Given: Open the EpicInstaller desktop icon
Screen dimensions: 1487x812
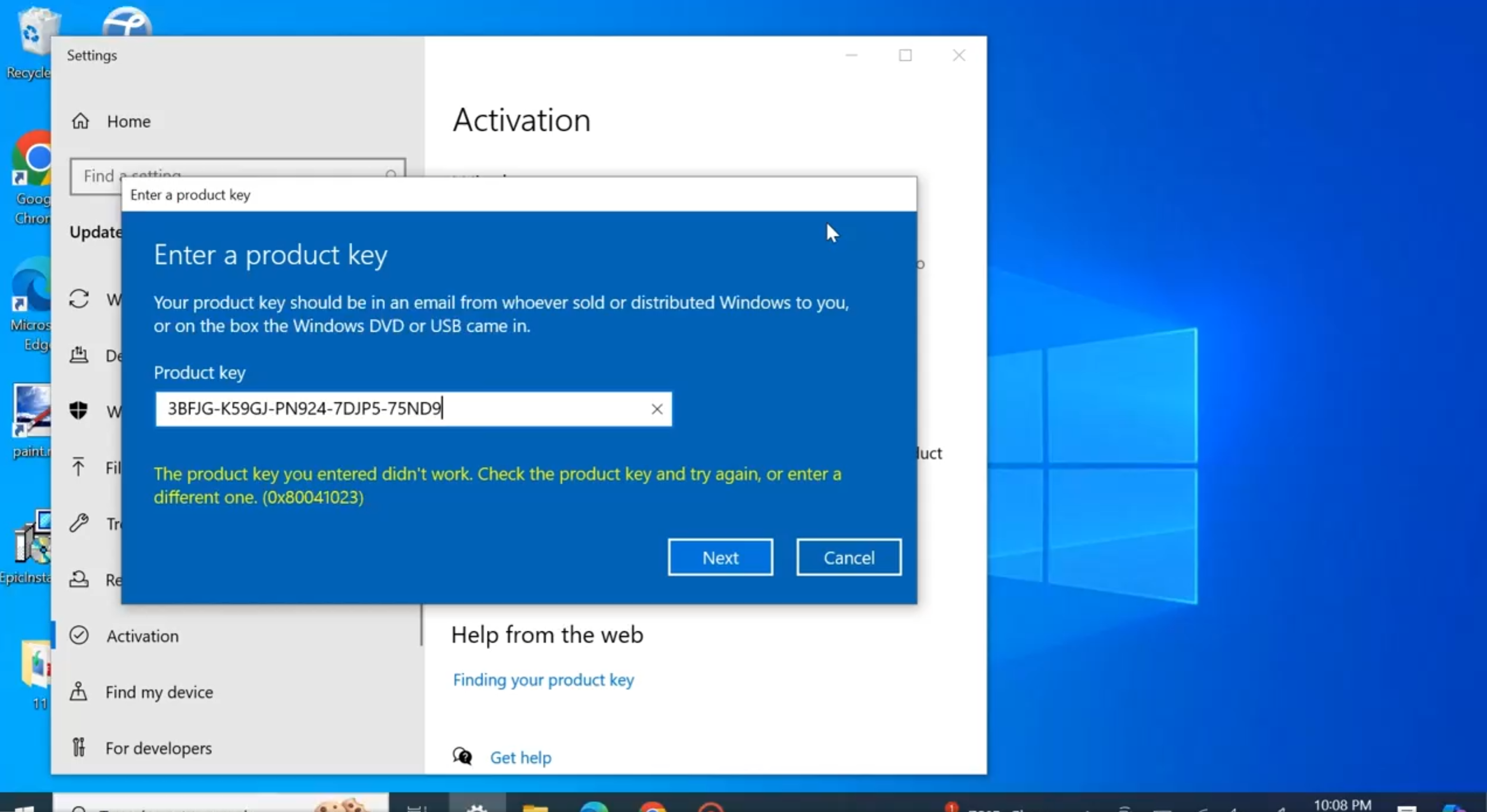Looking at the screenshot, I should 26,547.
